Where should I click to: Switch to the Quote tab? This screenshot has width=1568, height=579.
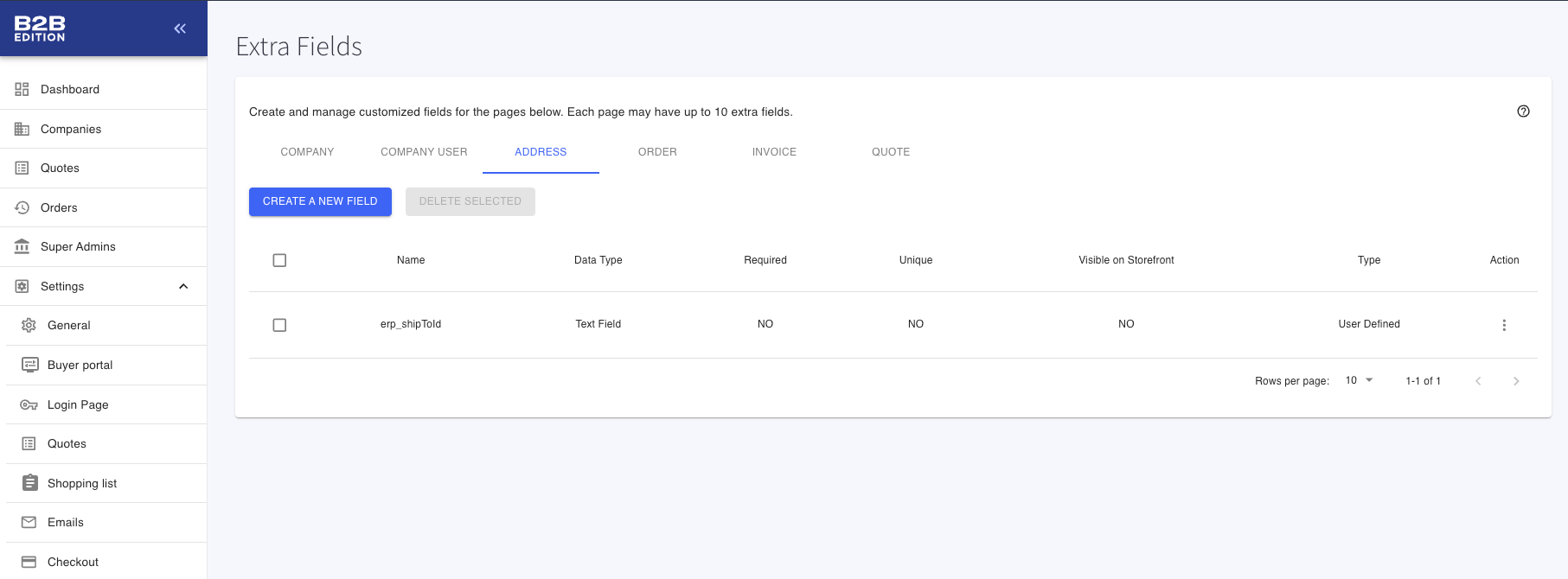tap(891, 152)
